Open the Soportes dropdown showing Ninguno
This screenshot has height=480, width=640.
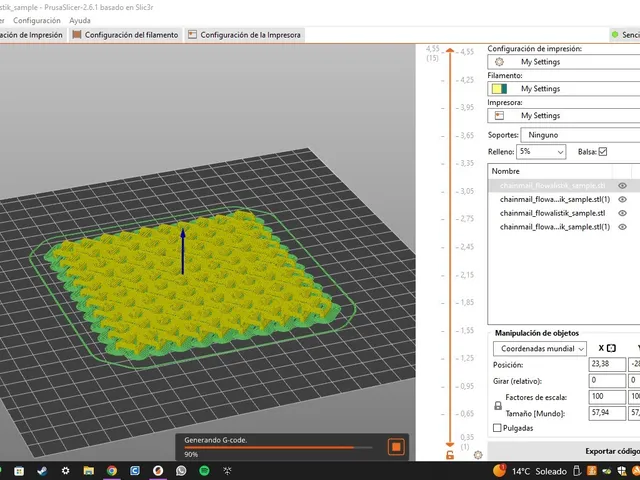580,135
